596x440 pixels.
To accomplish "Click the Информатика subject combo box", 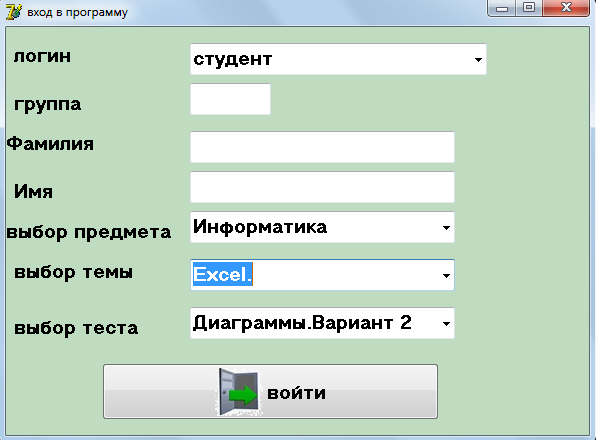I will point(322,227).
